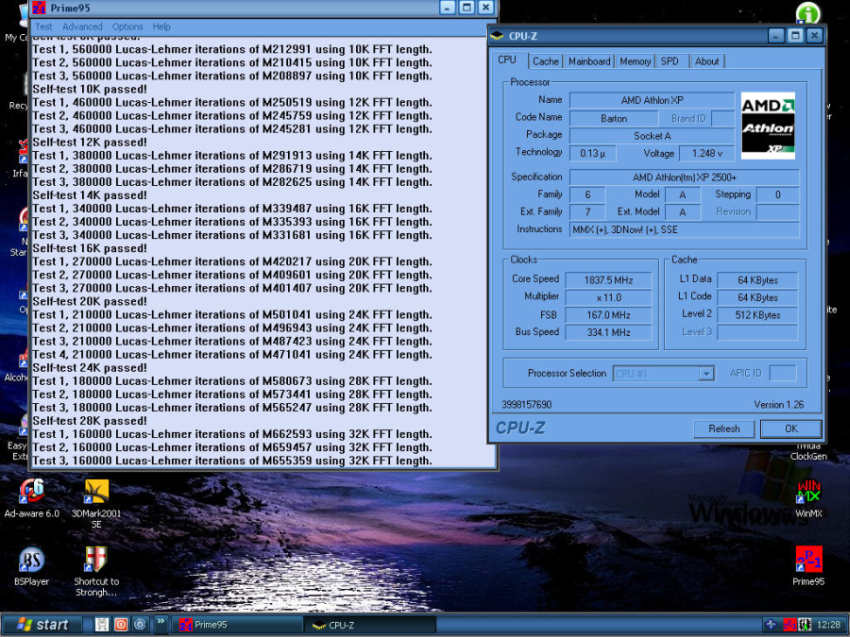Launch the BSPlayer desktop icon
Image resolution: width=850 pixels, height=637 pixels.
click(x=32, y=559)
